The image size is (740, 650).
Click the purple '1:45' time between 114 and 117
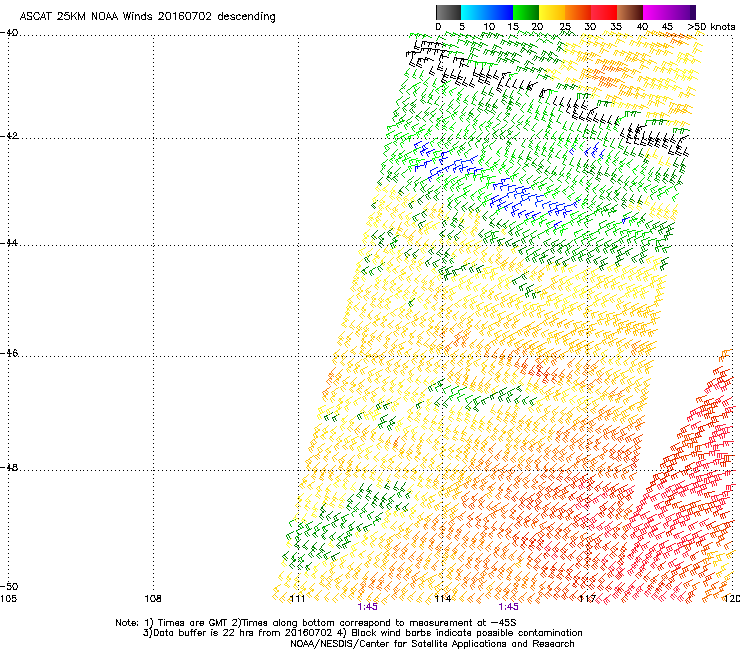(508, 607)
